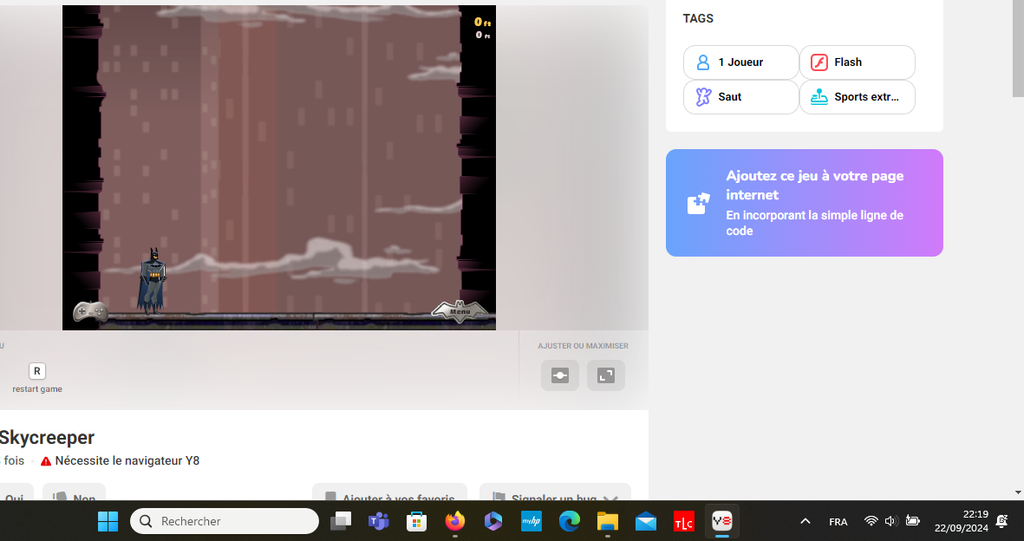Click the adjust game size button
This screenshot has width=1024, height=541.
pyautogui.click(x=560, y=375)
